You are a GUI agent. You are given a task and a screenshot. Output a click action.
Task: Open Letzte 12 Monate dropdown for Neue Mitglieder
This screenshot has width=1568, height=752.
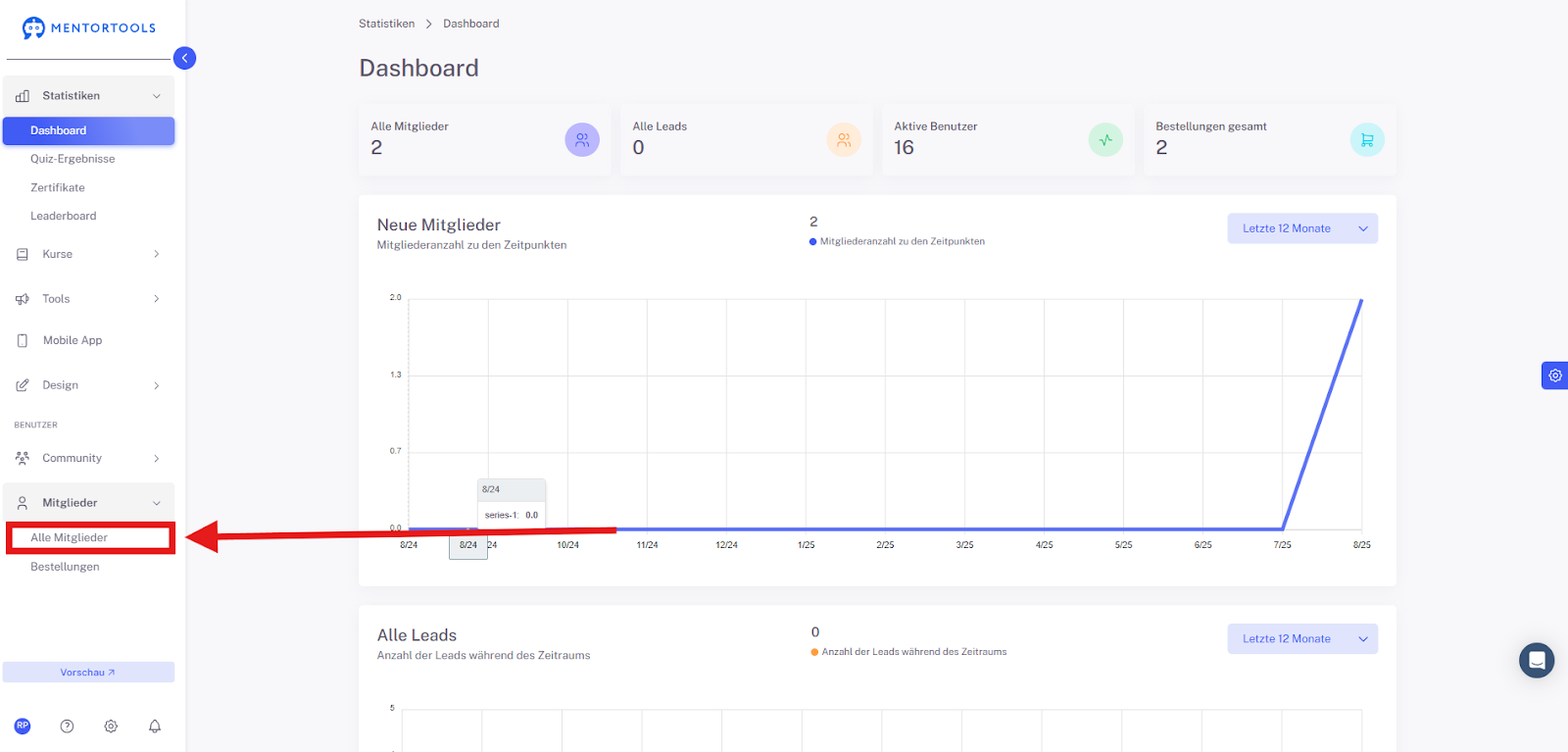tap(1302, 228)
